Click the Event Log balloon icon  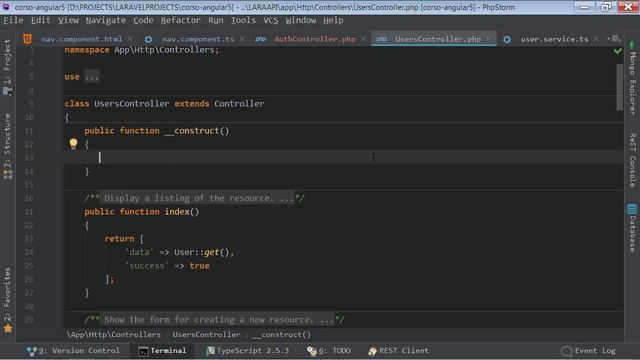point(566,351)
